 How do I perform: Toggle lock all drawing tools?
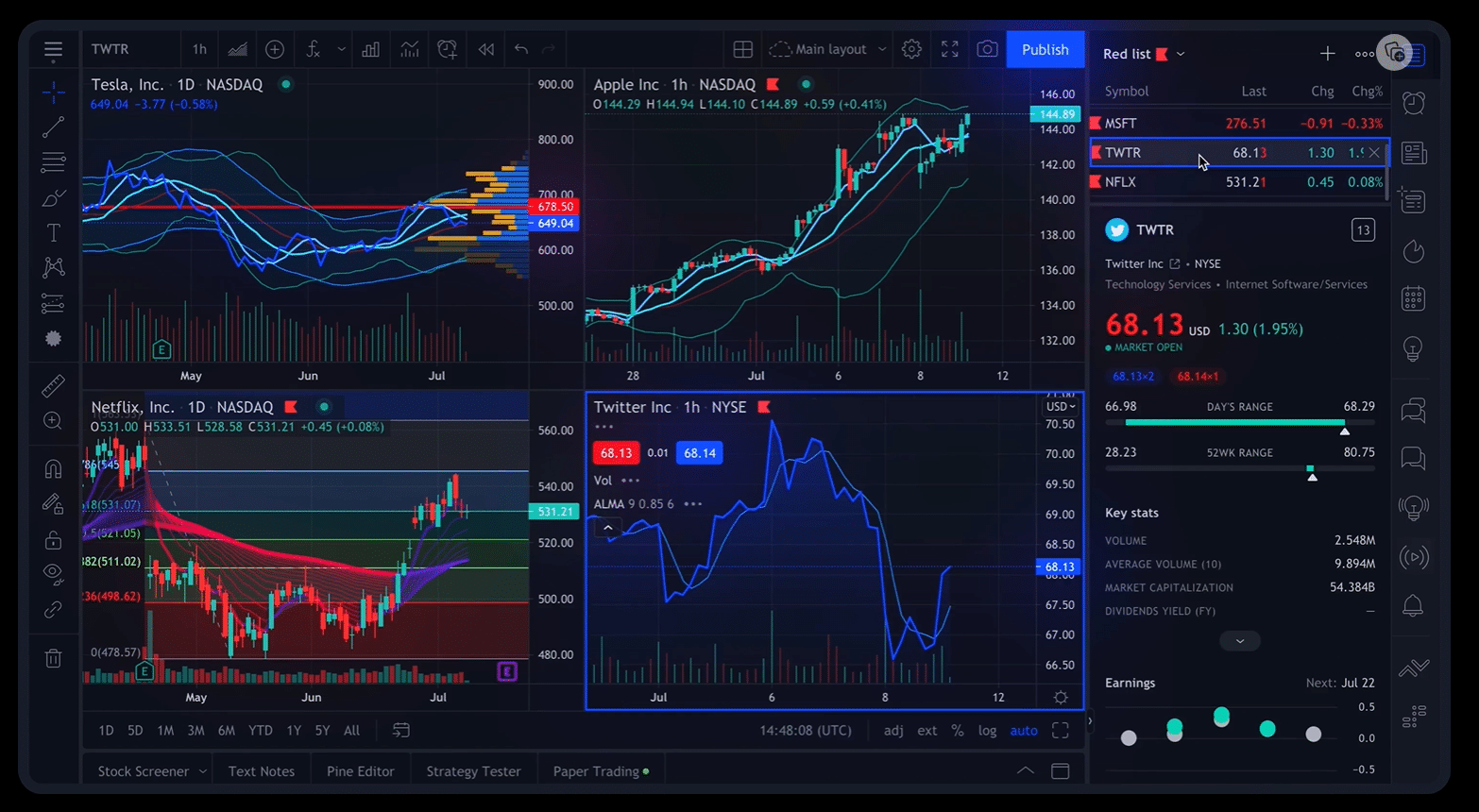point(53,540)
